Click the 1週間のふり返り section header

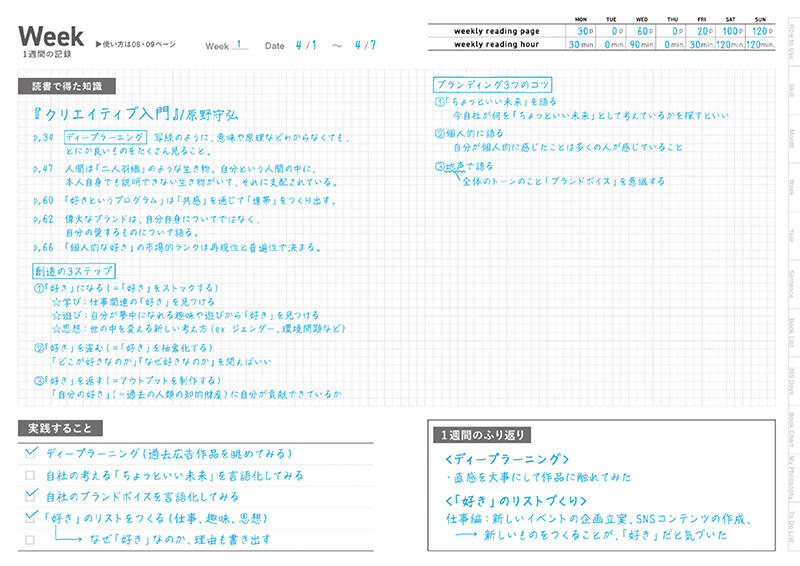point(482,435)
